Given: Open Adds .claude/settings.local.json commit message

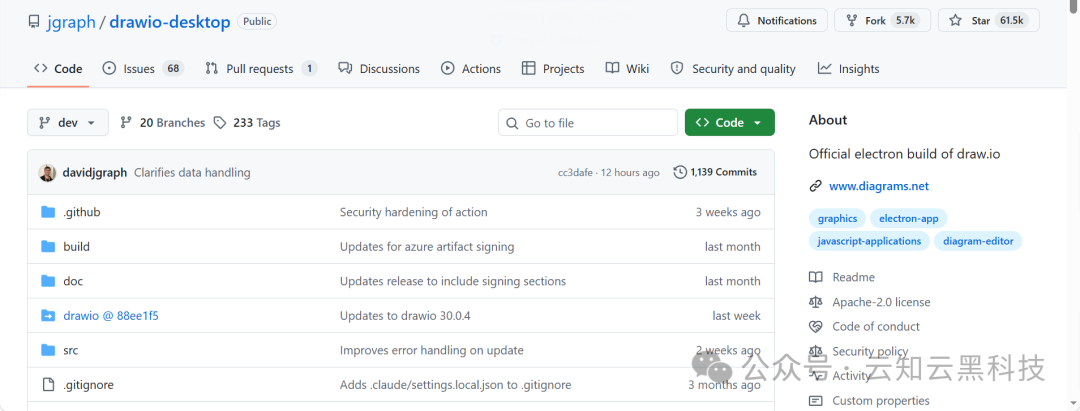Looking at the screenshot, I should 455,385.
